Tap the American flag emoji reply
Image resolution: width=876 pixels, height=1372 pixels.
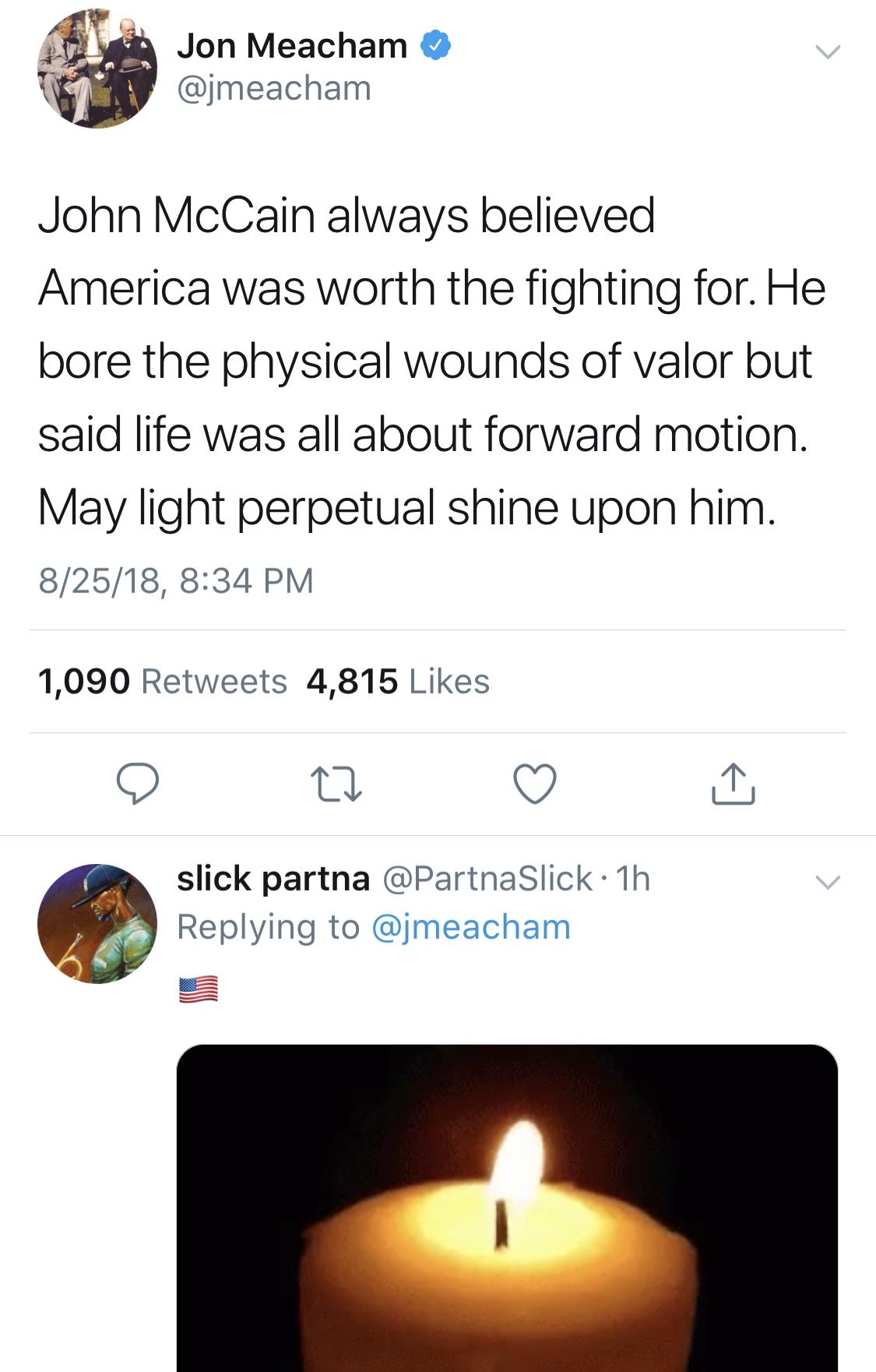[x=199, y=989]
